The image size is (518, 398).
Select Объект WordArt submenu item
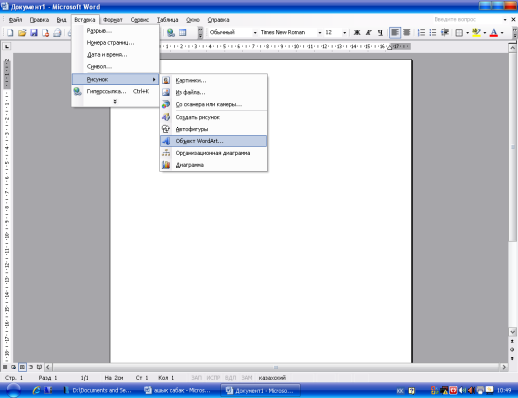click(x=214, y=141)
